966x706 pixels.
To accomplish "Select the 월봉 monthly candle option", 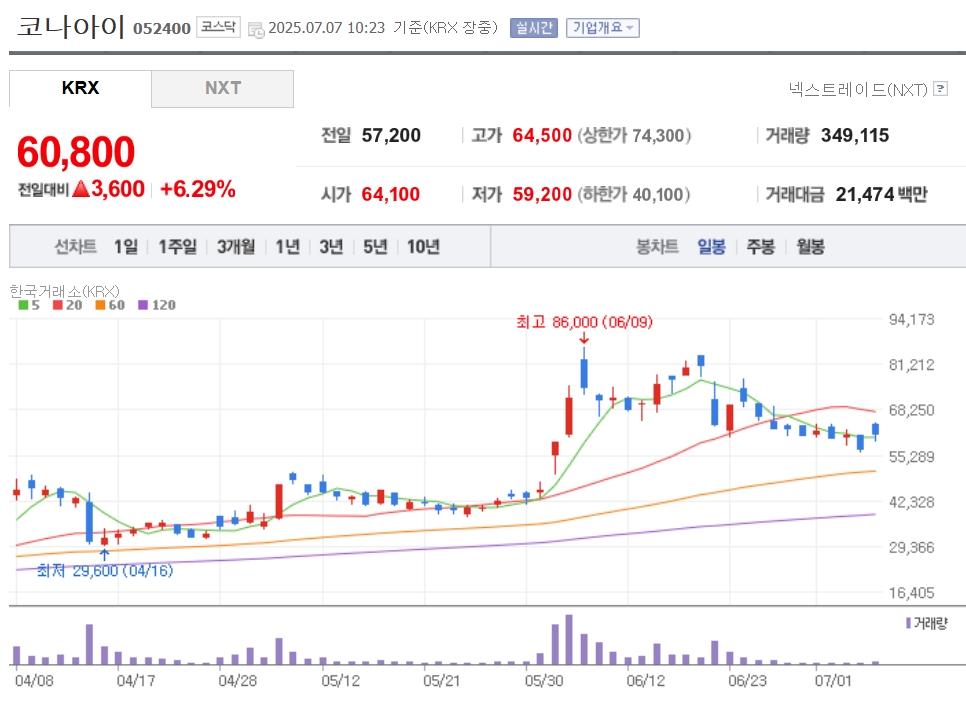I will [810, 247].
